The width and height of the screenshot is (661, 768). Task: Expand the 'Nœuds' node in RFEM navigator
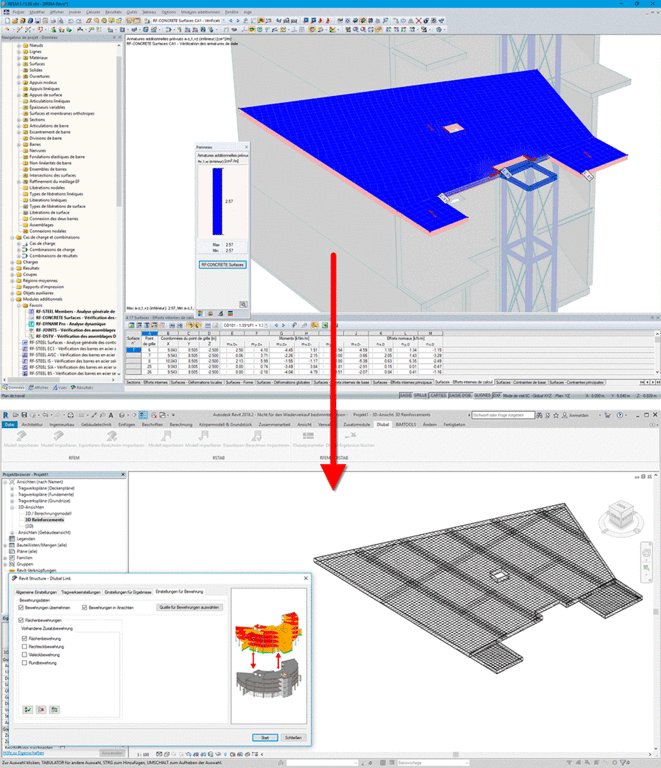[19, 45]
